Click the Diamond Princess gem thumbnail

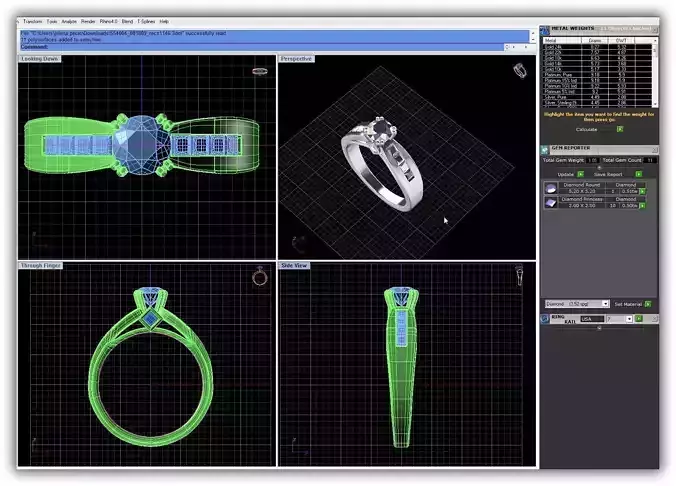pyautogui.click(x=551, y=203)
